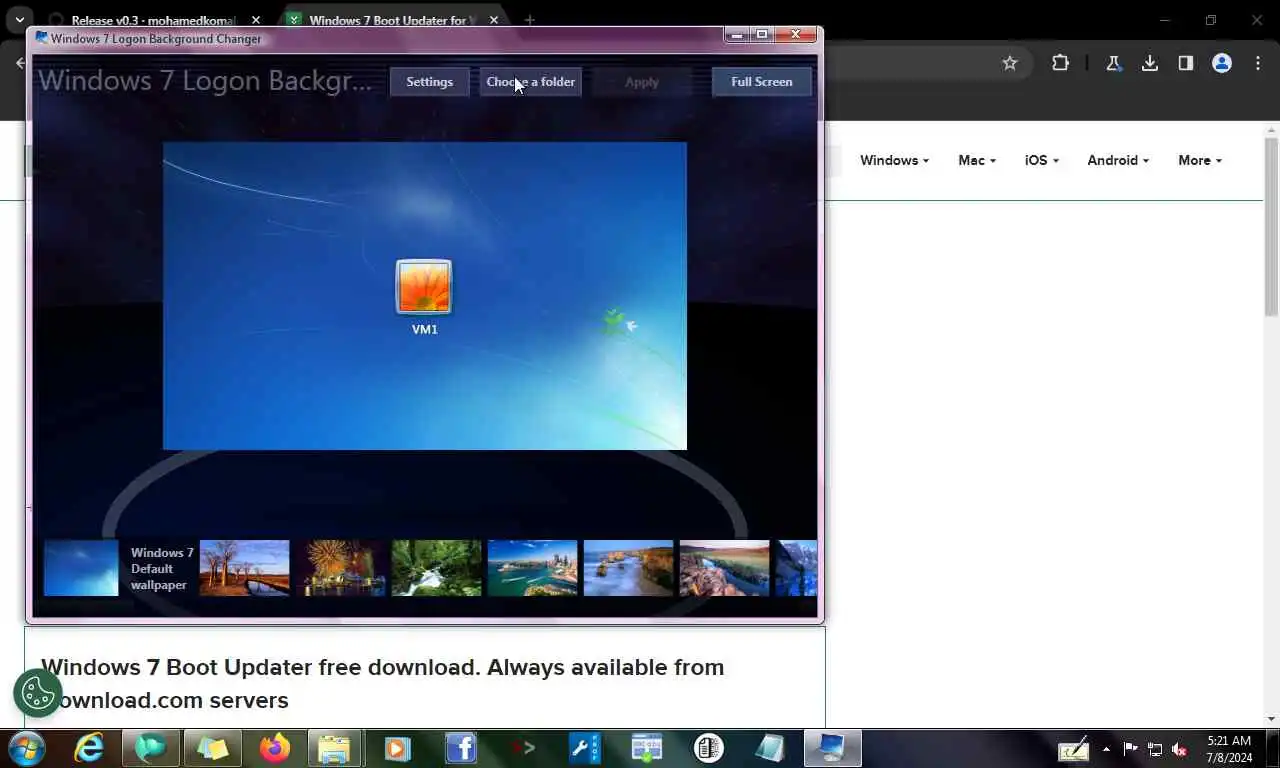Image resolution: width=1280 pixels, height=768 pixels.
Task: Select the Windows 7 Default wallpaper thumbnail
Action: 81,568
